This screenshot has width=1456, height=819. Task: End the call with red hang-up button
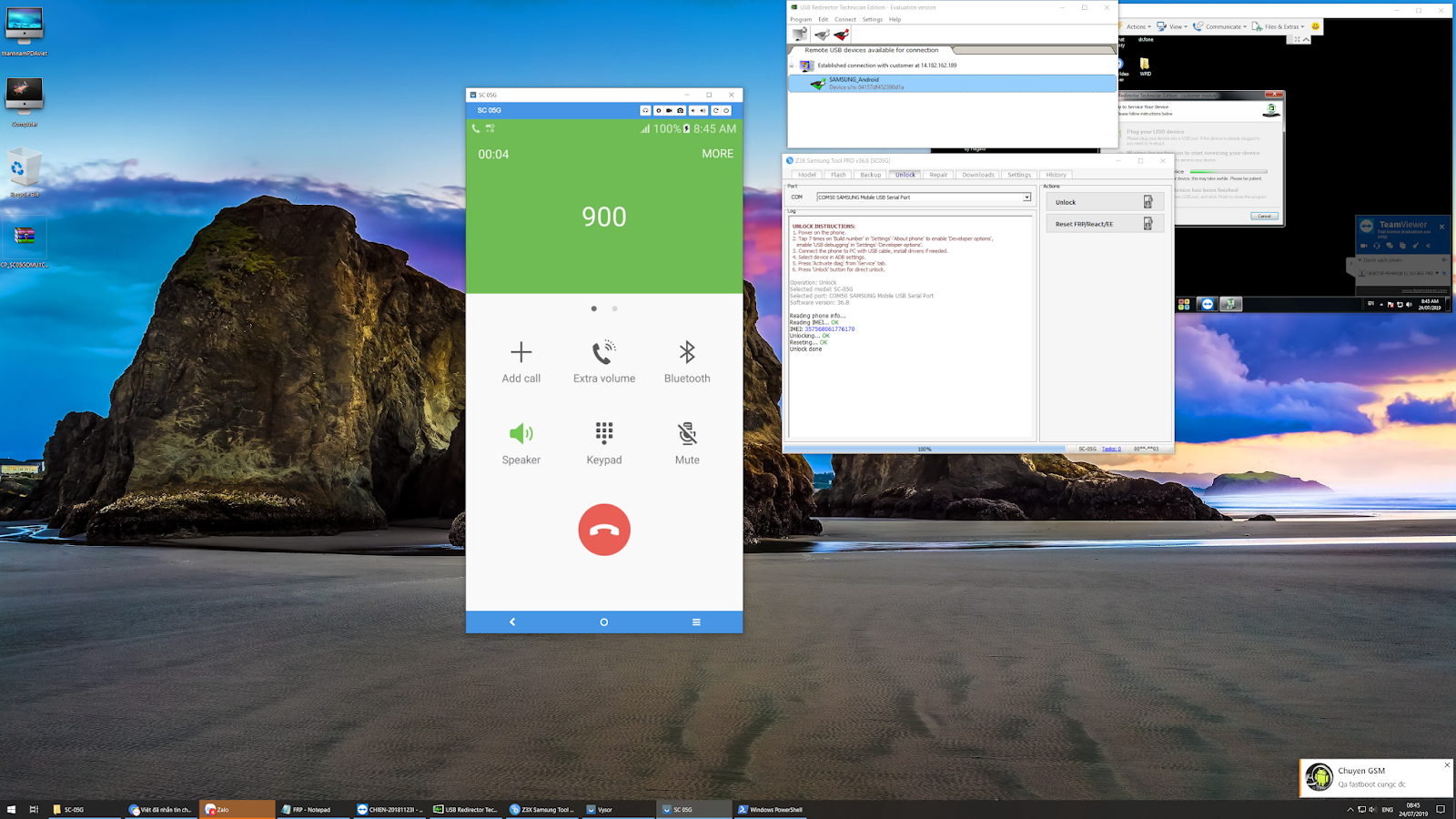click(x=604, y=530)
